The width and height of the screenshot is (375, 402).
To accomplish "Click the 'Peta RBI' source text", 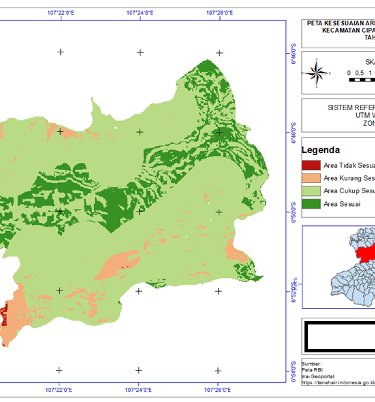I will pyautogui.click(x=312, y=370).
